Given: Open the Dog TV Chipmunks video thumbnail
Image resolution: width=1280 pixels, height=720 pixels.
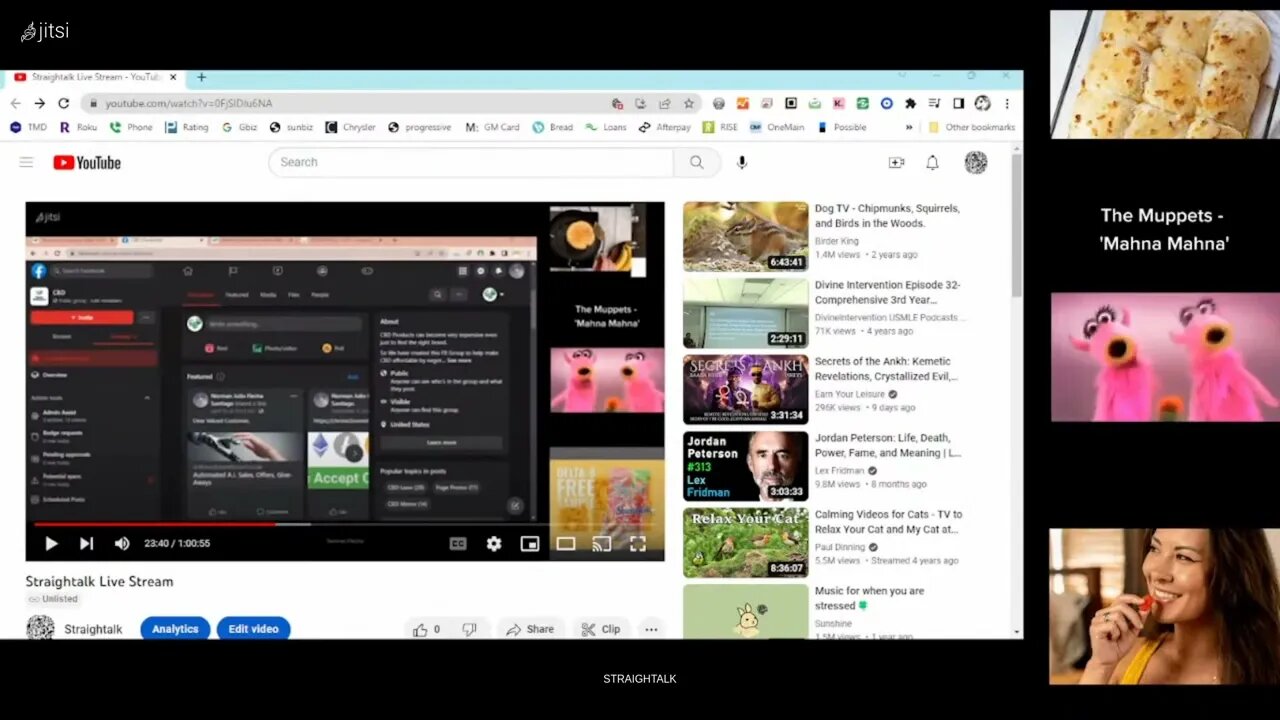Looking at the screenshot, I should (746, 236).
